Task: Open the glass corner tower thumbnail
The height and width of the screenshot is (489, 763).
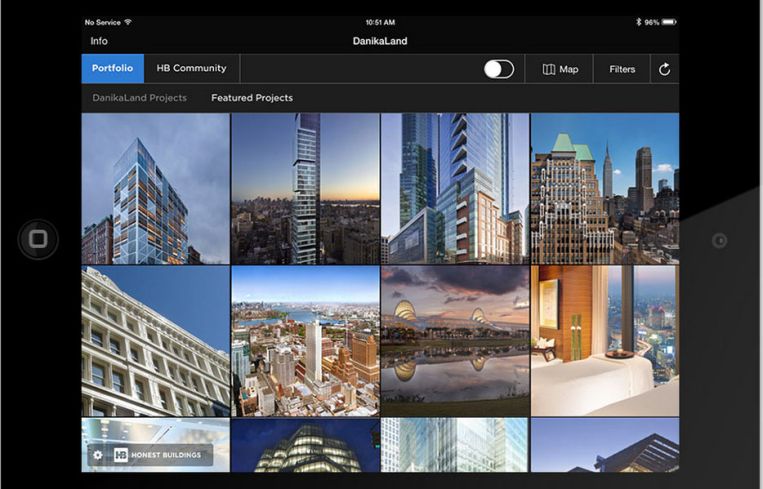Action: coord(155,188)
